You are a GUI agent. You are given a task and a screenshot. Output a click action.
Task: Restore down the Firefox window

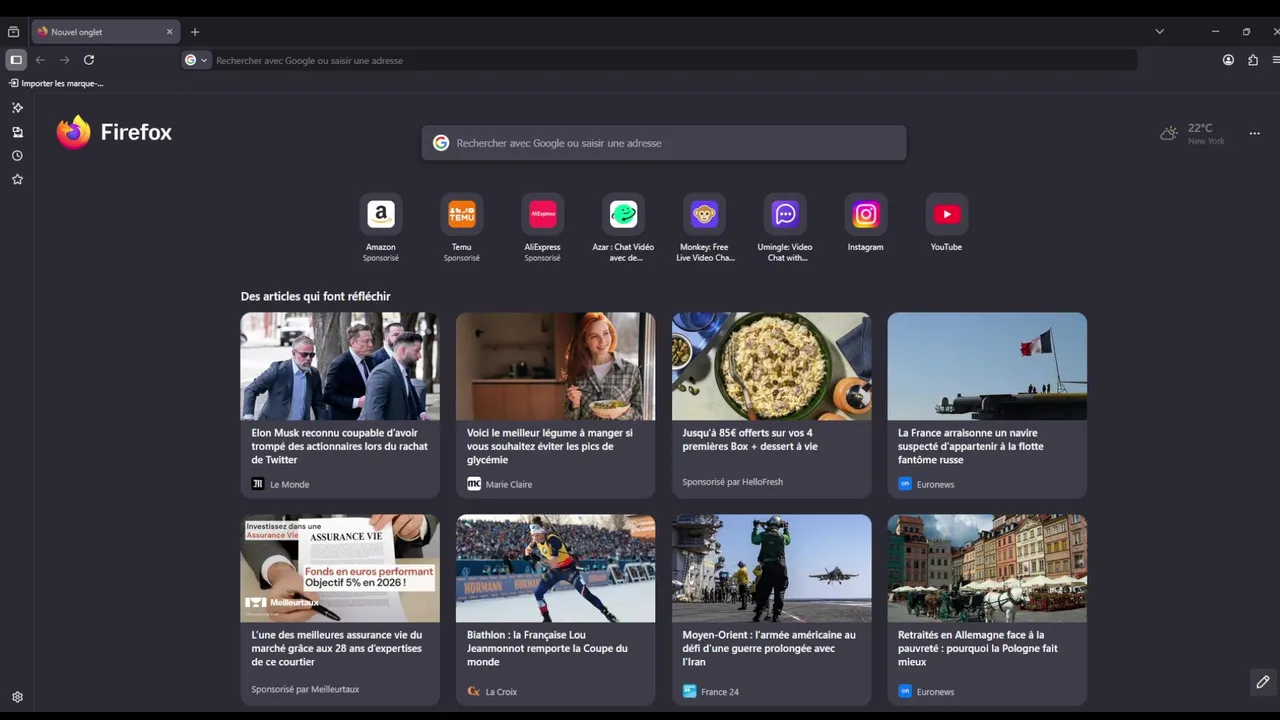[1246, 32]
